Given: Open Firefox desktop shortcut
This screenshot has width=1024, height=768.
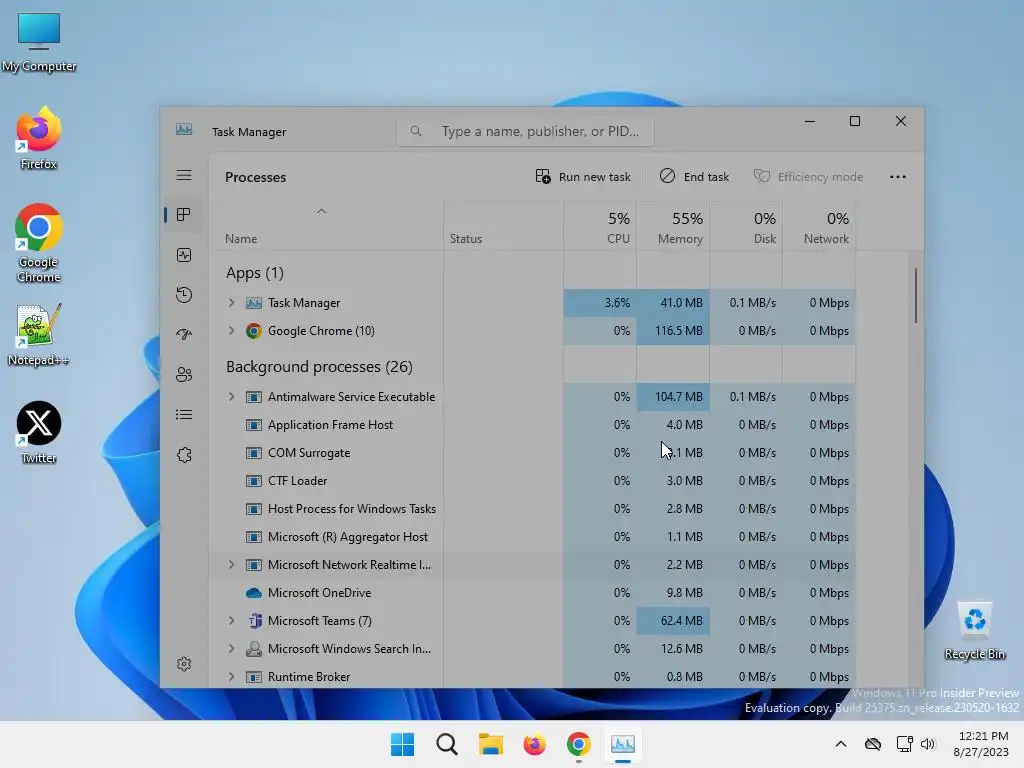Looking at the screenshot, I should click(x=39, y=138).
